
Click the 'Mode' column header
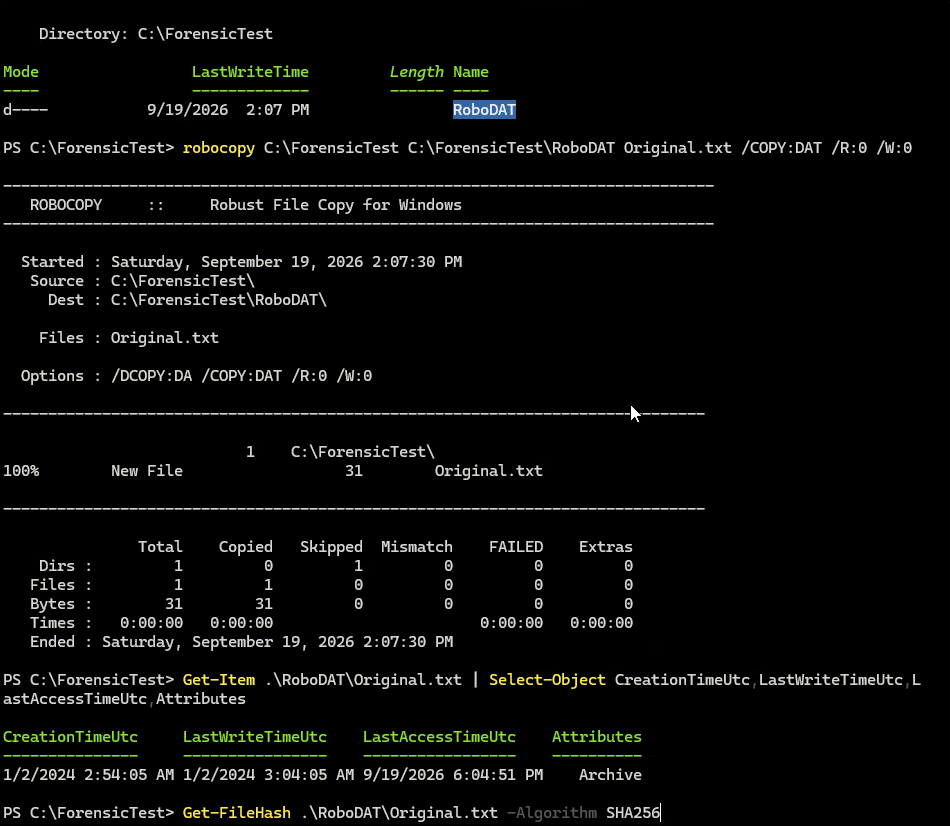[x=21, y=72]
